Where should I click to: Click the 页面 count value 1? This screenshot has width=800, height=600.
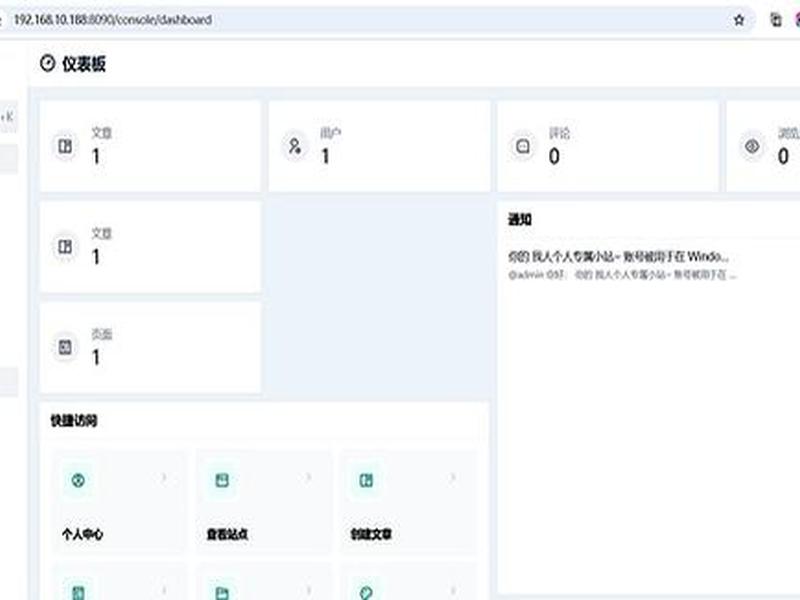pyautogui.click(x=96, y=357)
